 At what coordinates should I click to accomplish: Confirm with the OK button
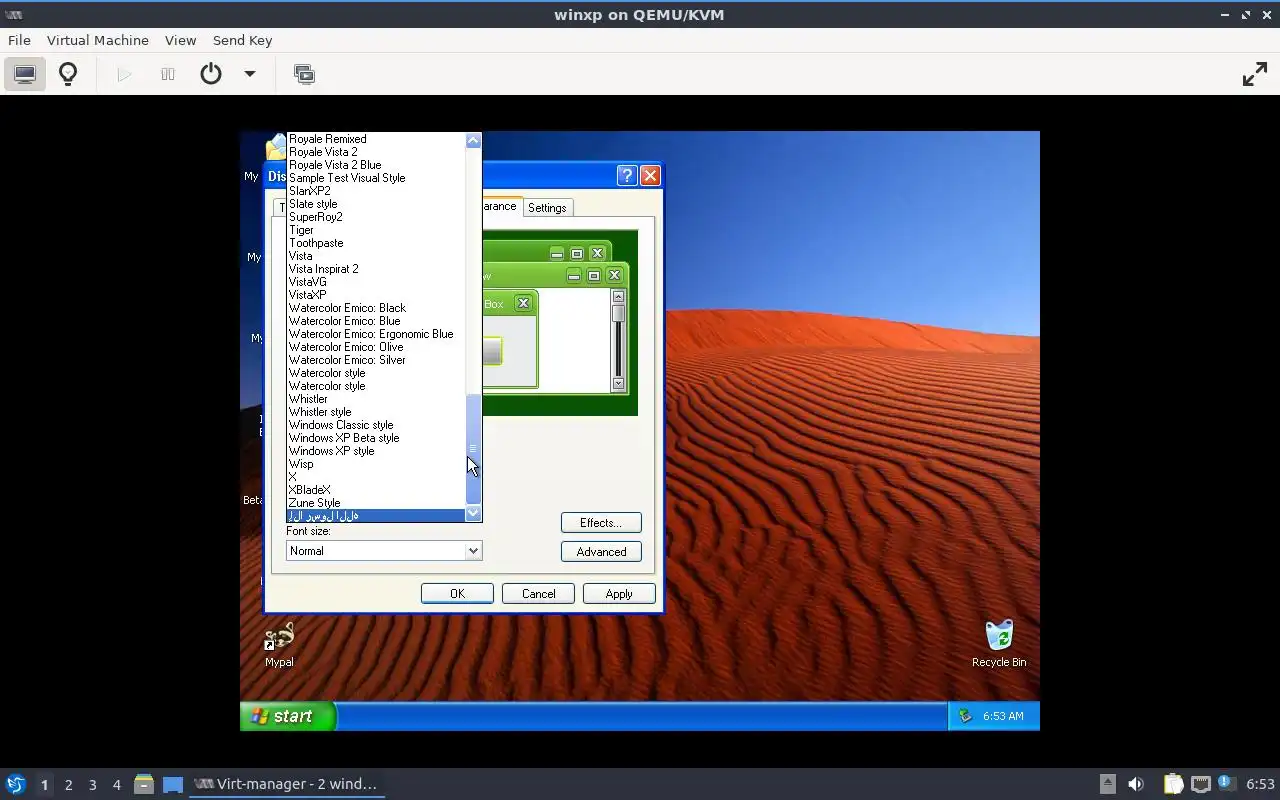pyautogui.click(x=457, y=594)
